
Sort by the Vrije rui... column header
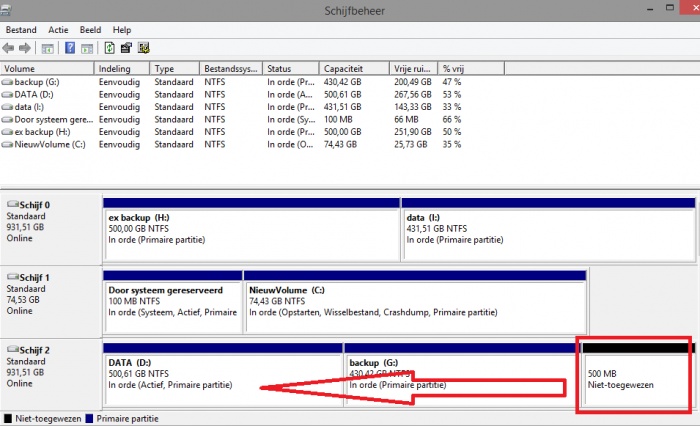[413, 69]
